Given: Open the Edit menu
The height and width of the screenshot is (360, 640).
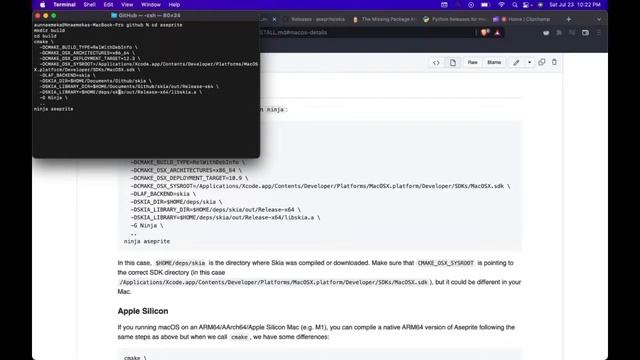Looking at the screenshot, I should 108,5.
